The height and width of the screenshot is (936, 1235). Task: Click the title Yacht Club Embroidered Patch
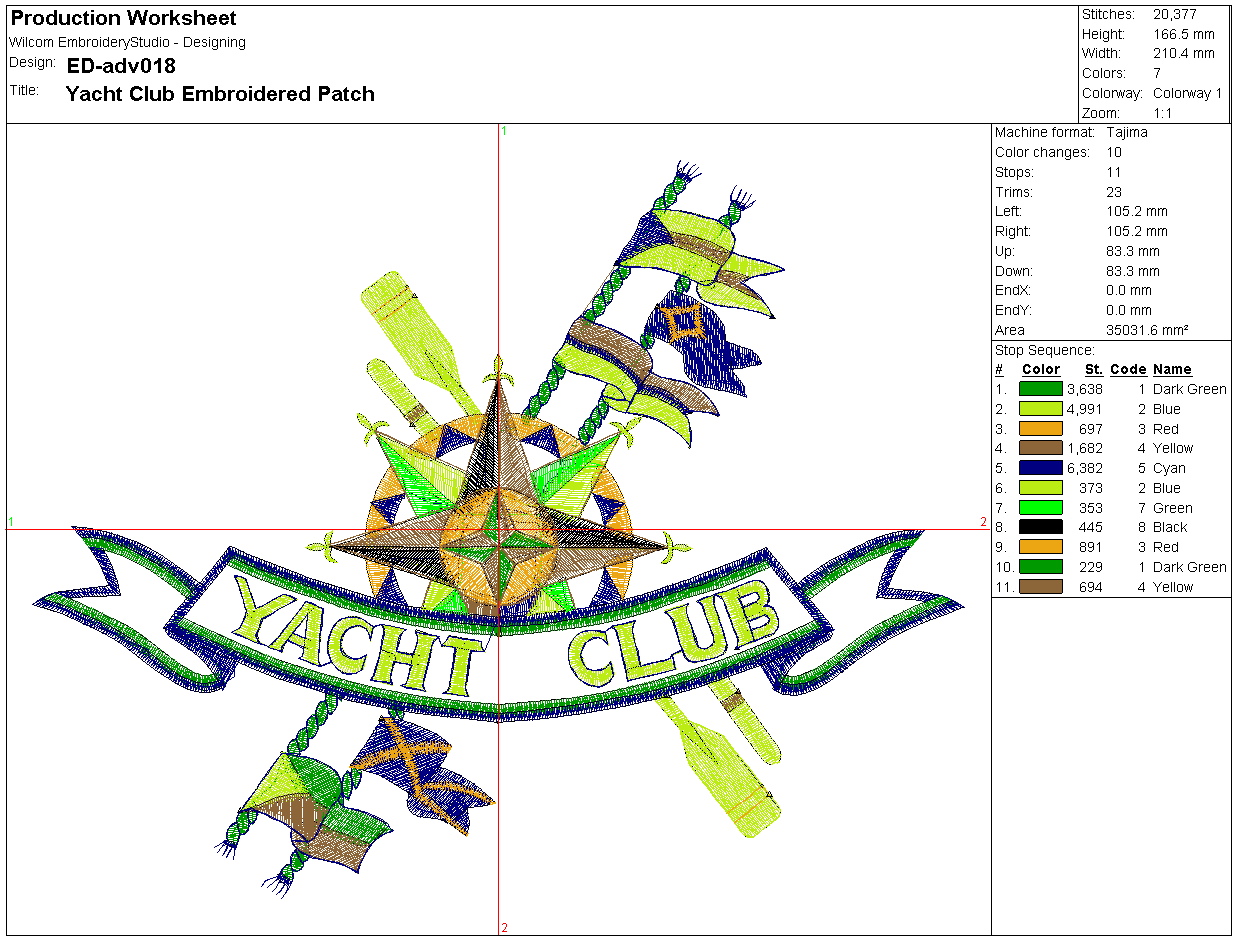pos(220,94)
